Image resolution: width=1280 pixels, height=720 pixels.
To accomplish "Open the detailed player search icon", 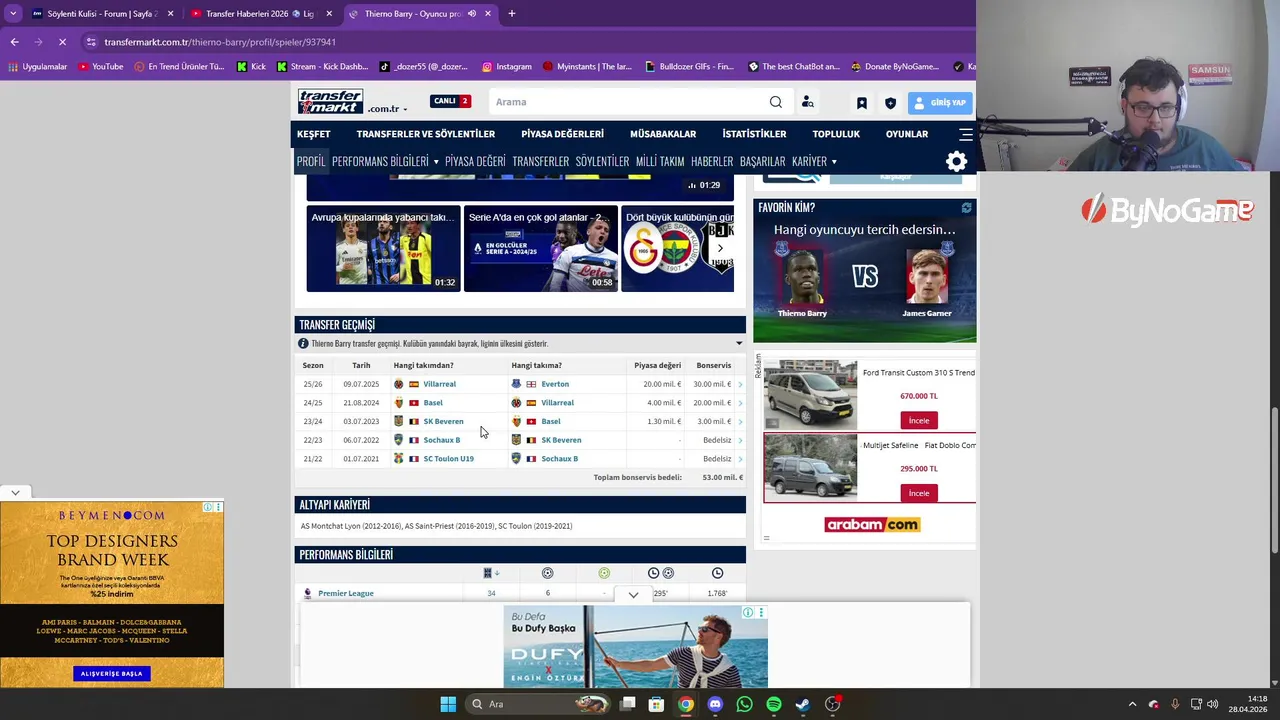I will pos(808,102).
